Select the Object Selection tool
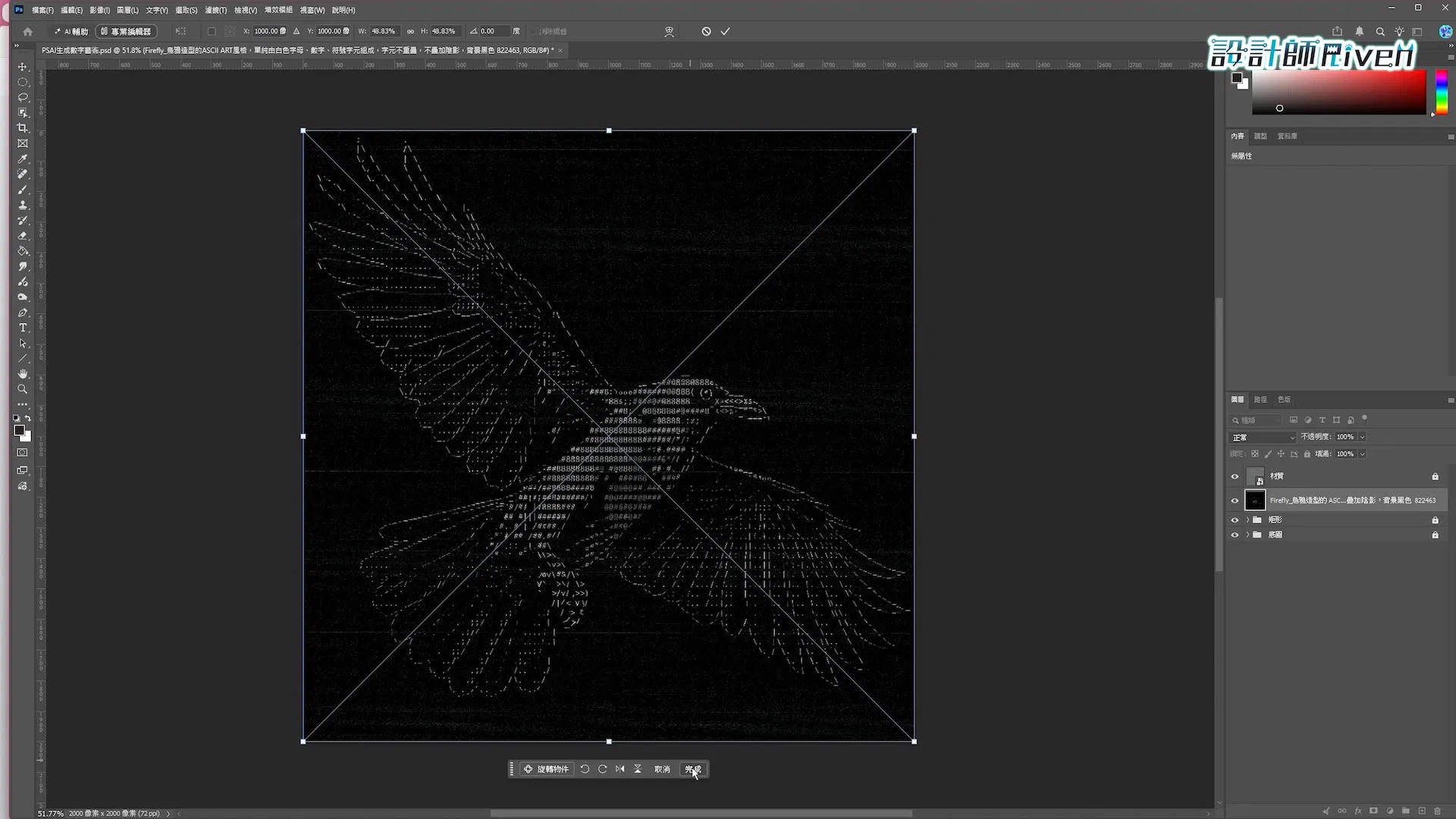The height and width of the screenshot is (819, 1456). pos(22,112)
